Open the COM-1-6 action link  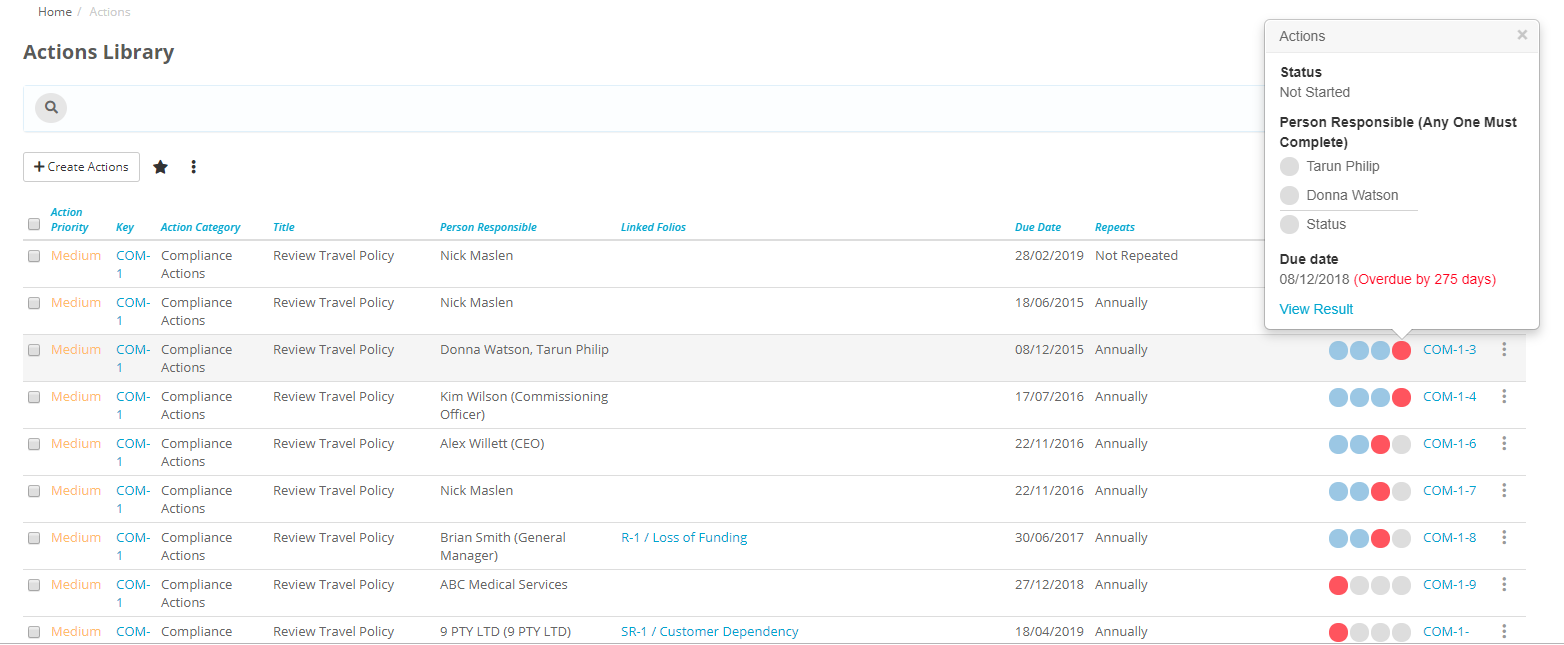[x=1449, y=443]
